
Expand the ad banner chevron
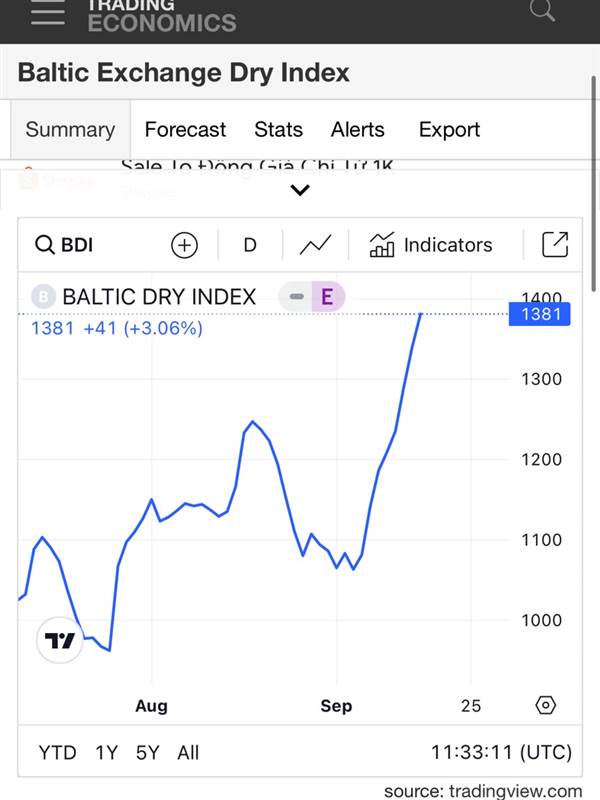click(x=300, y=190)
